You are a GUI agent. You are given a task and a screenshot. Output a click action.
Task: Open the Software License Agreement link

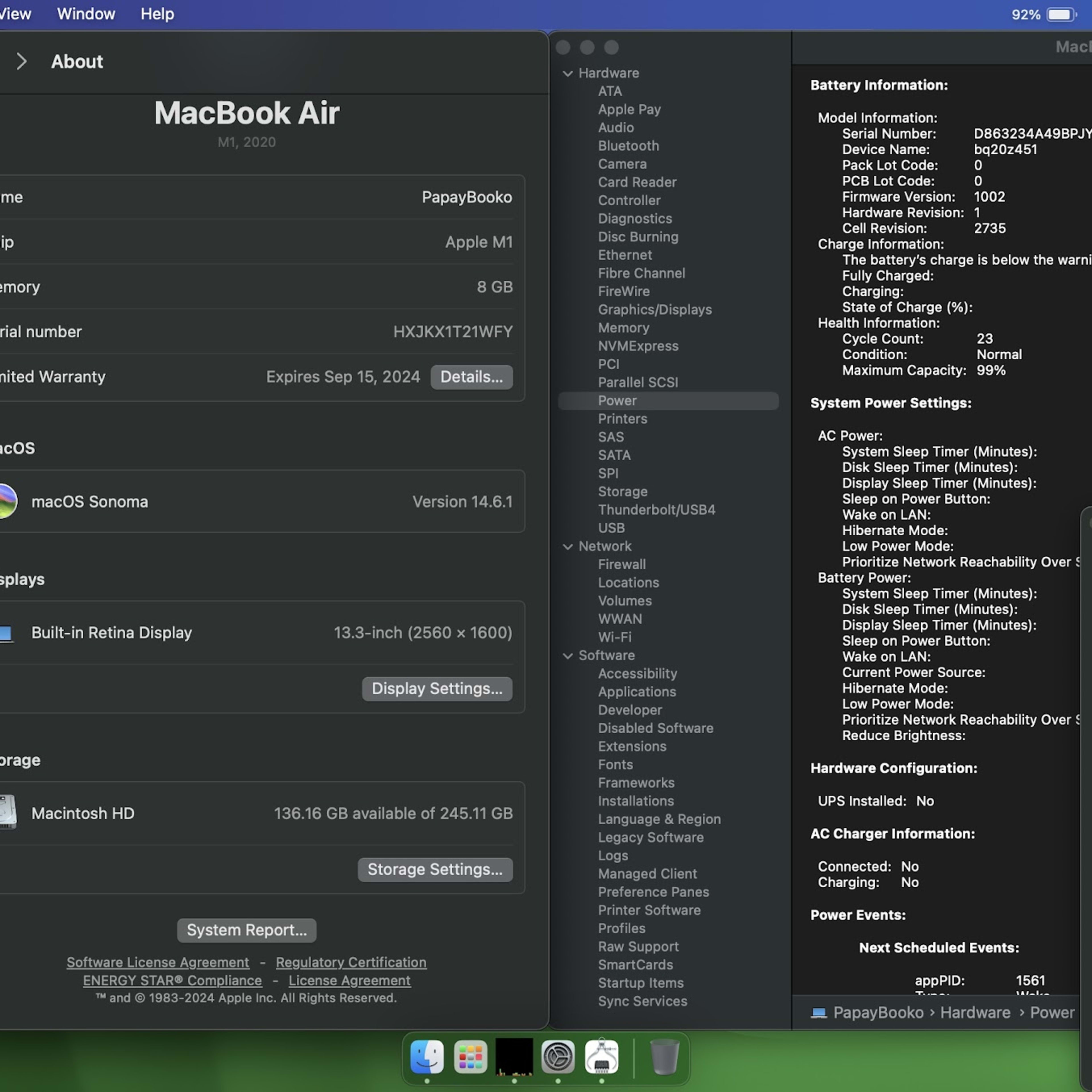click(158, 962)
